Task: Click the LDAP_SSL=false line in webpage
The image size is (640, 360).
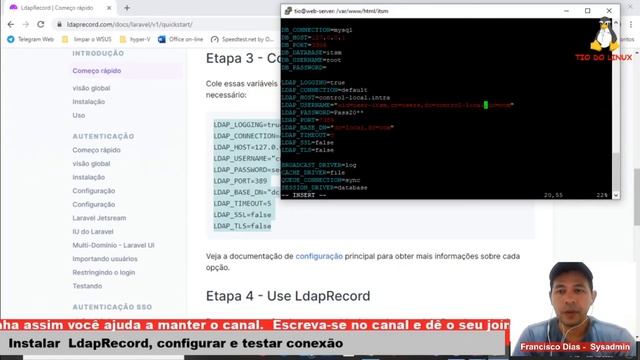Action: pyautogui.click(x=242, y=215)
